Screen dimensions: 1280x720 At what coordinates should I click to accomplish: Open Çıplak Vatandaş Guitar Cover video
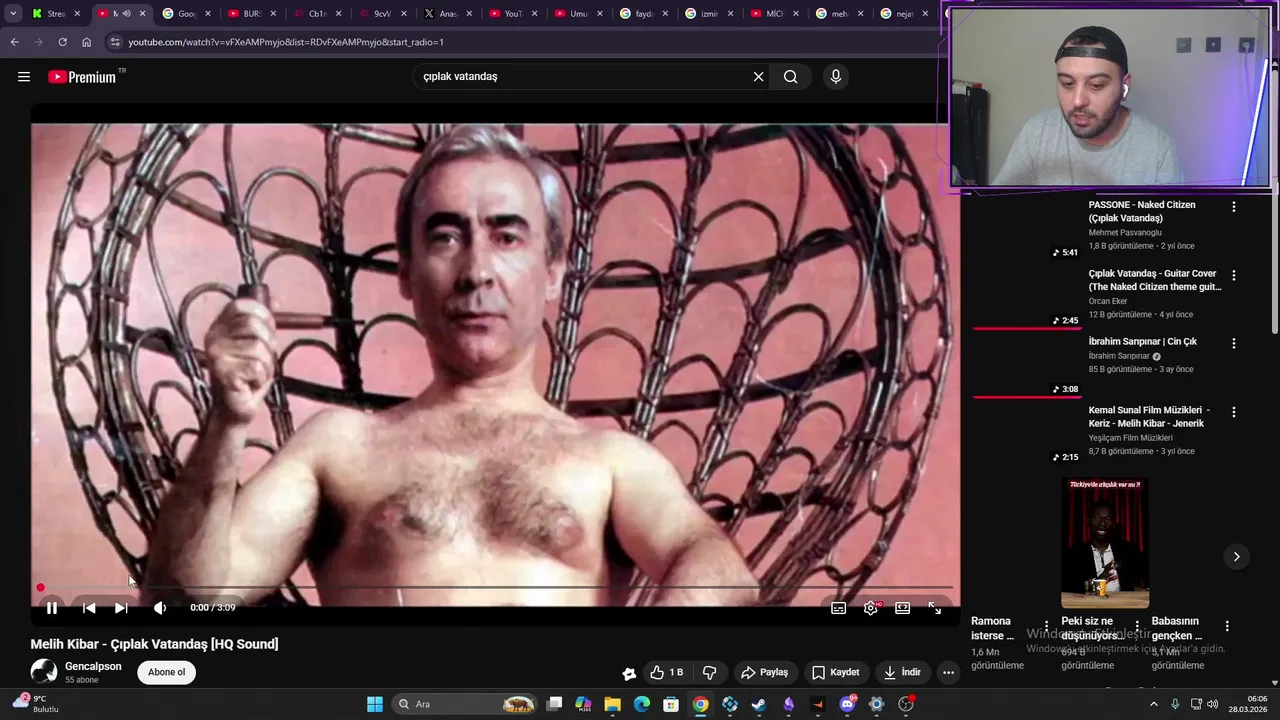1155,280
